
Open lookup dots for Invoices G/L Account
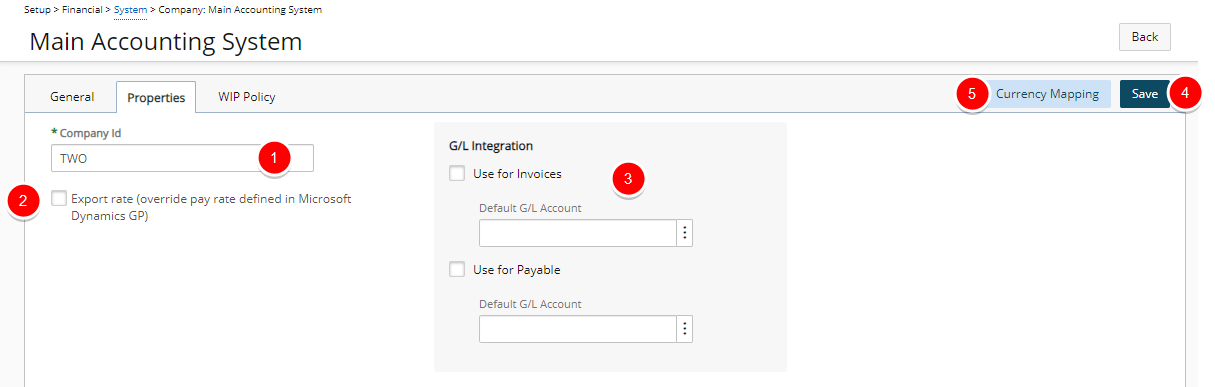[685, 233]
